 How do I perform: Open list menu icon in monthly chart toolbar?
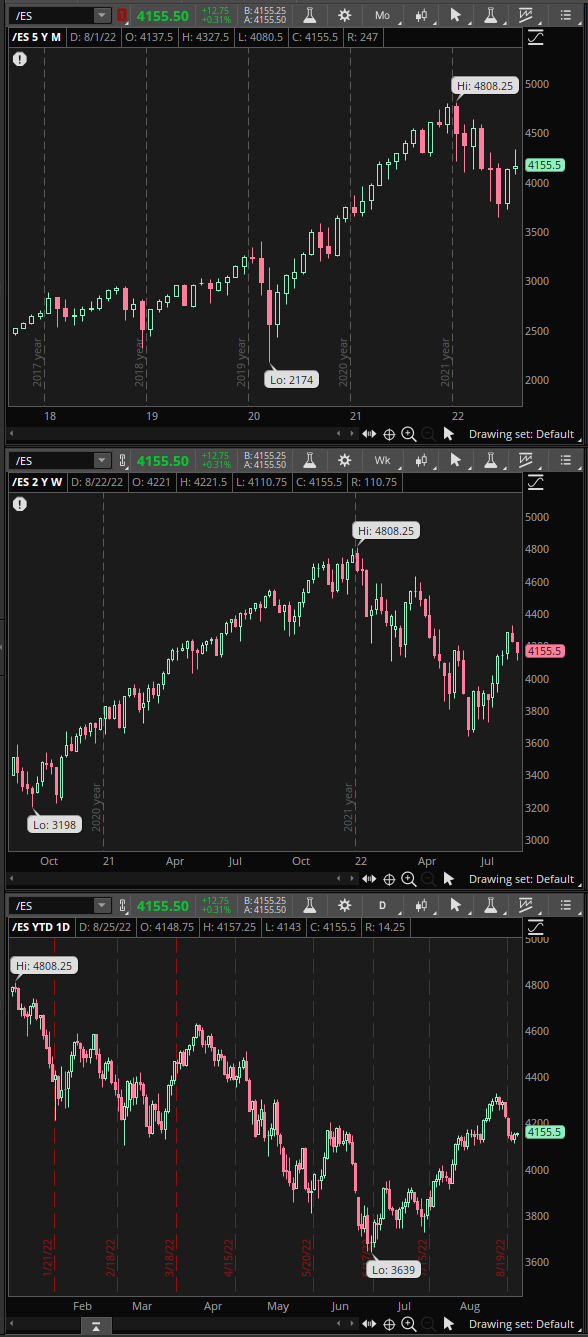click(x=565, y=15)
